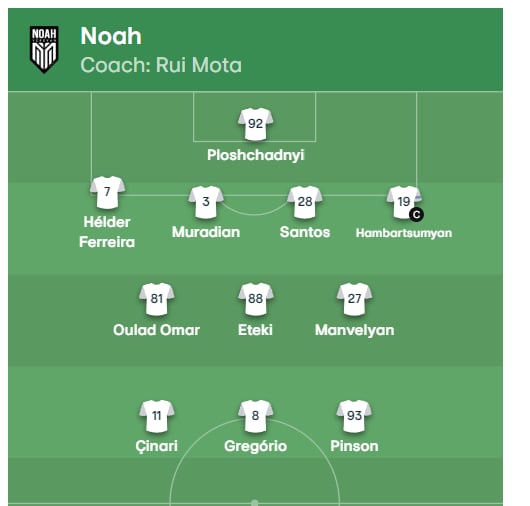
Task: Click shirt number 93 jersey
Action: pyautogui.click(x=354, y=416)
